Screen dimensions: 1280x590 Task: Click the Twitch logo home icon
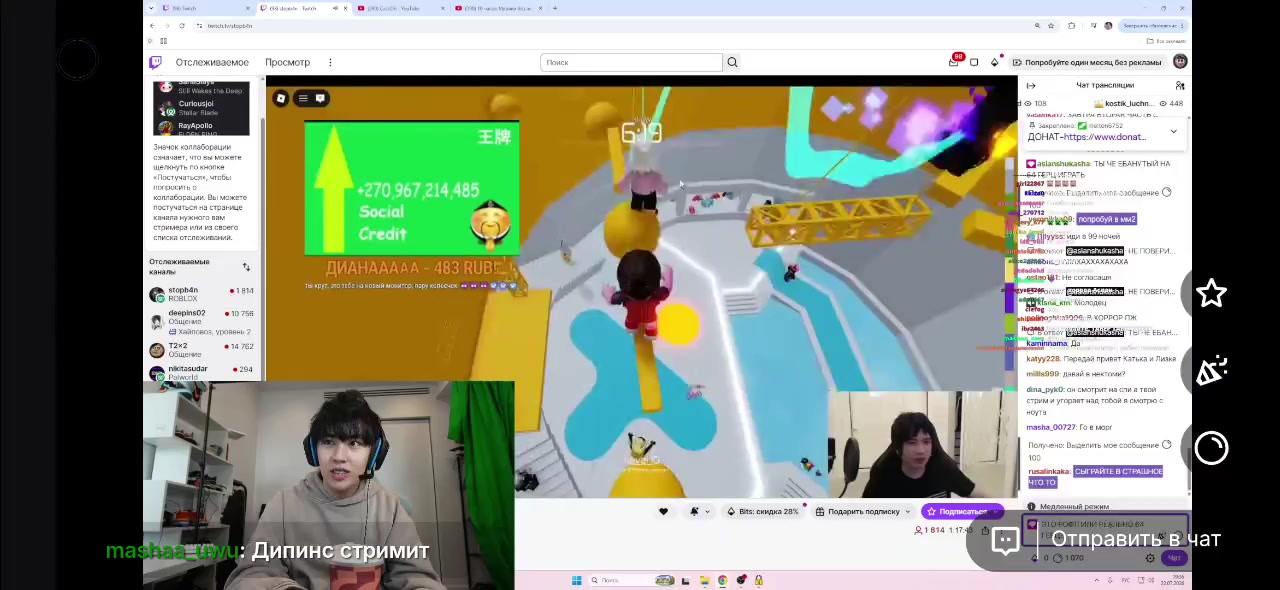pyautogui.click(x=155, y=62)
